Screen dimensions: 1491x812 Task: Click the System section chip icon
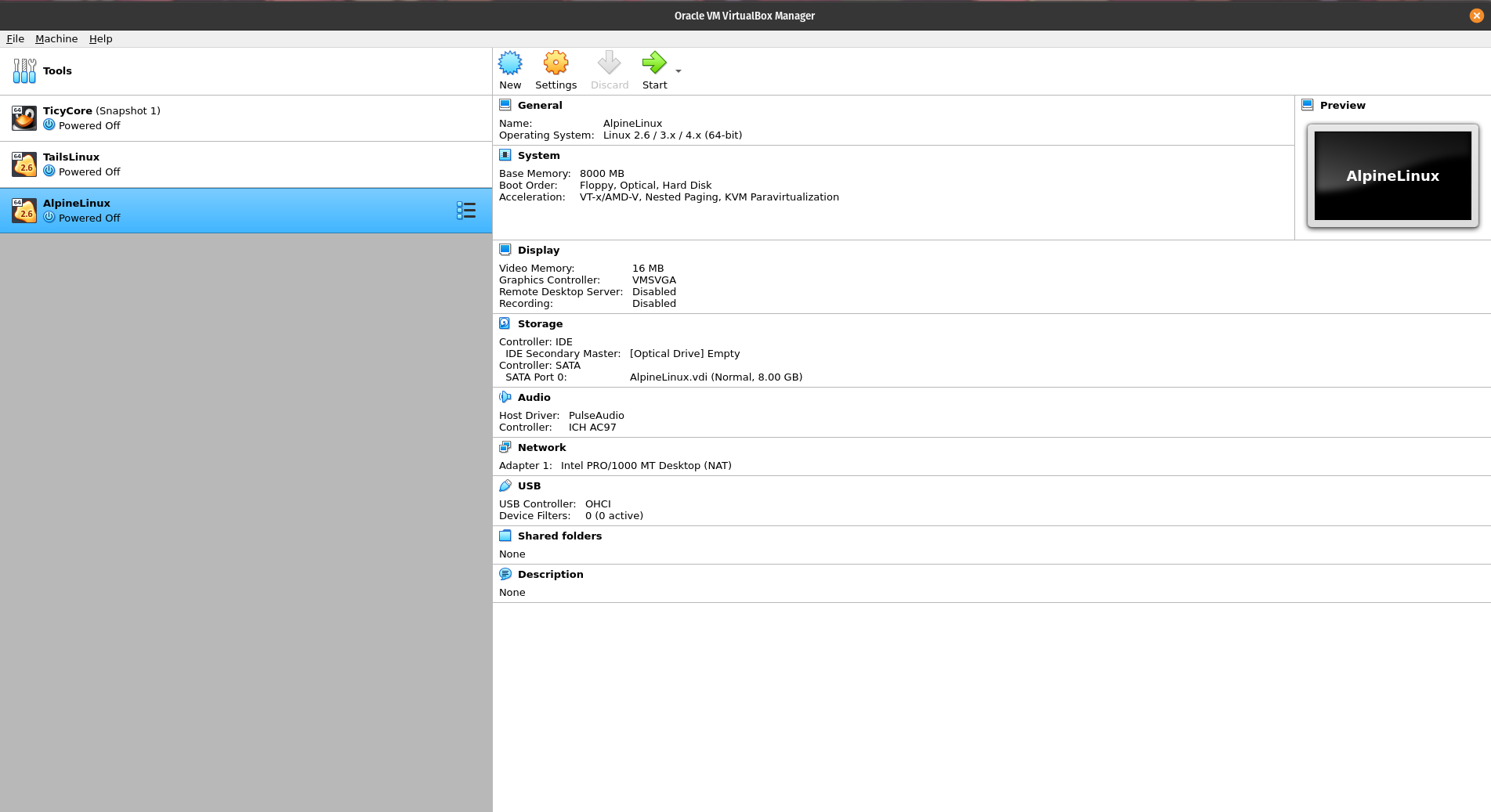[x=505, y=155]
